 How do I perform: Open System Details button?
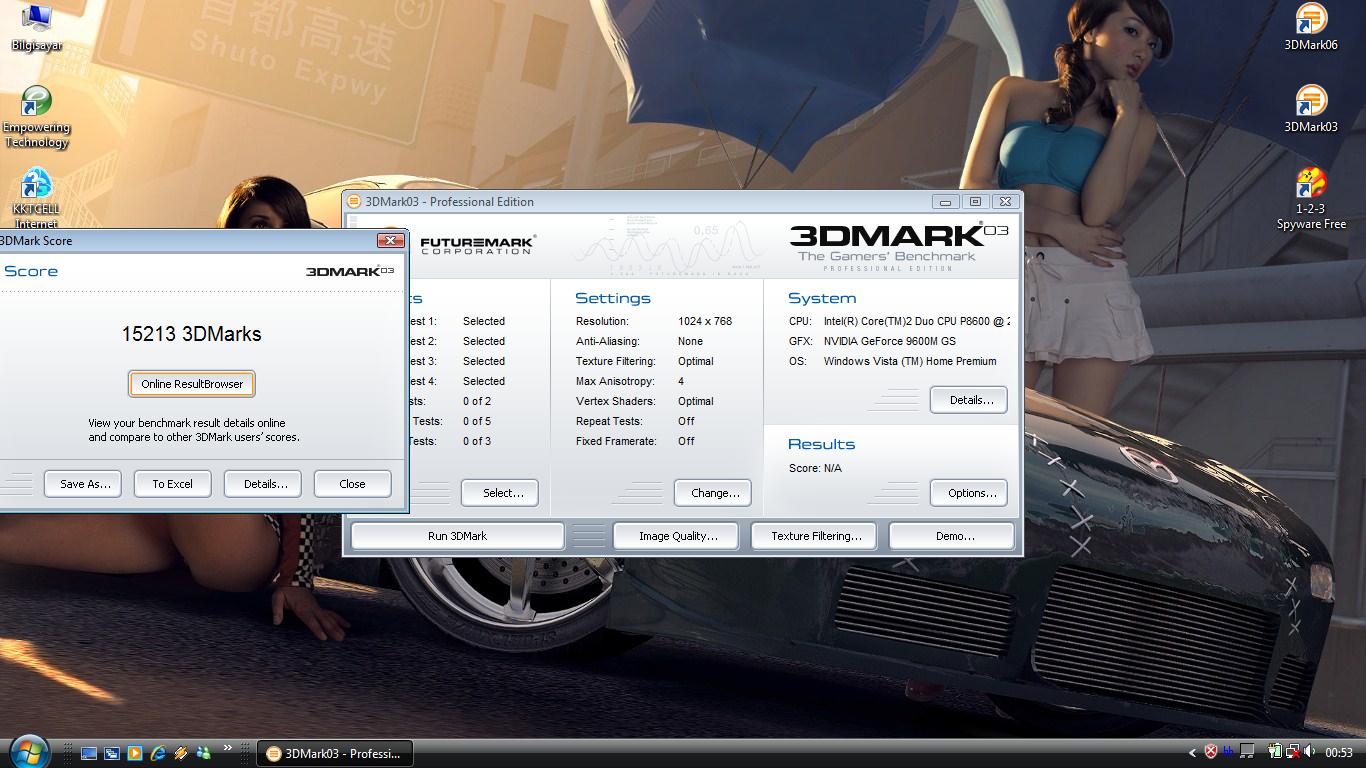(x=969, y=400)
